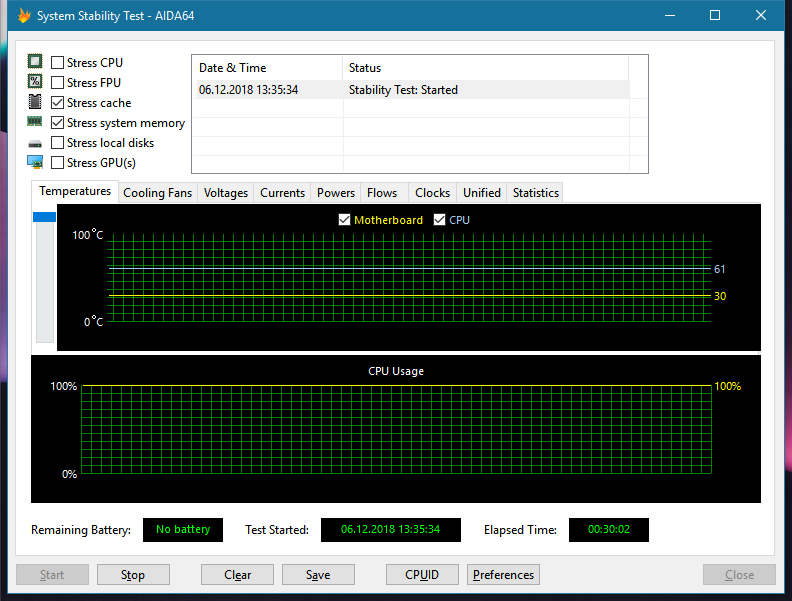Select the Temperatures tab

(75, 191)
